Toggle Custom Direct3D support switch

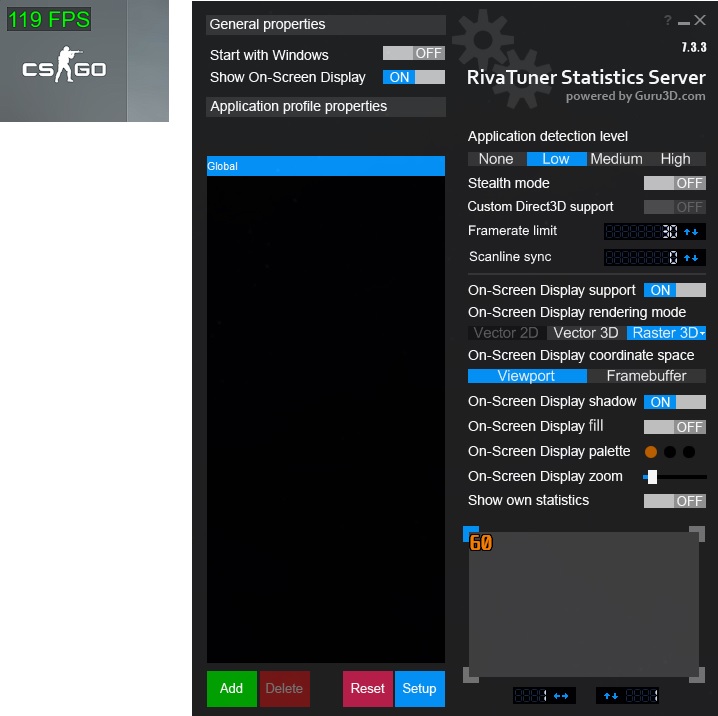pos(674,207)
